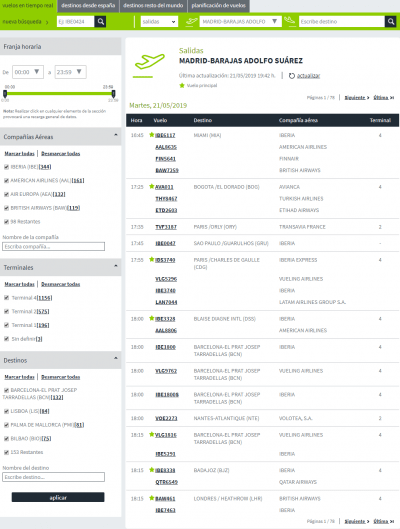Uncheck the Terminal 4 checkbox
Viewport: 400px width, 529px height.
pos(6,298)
